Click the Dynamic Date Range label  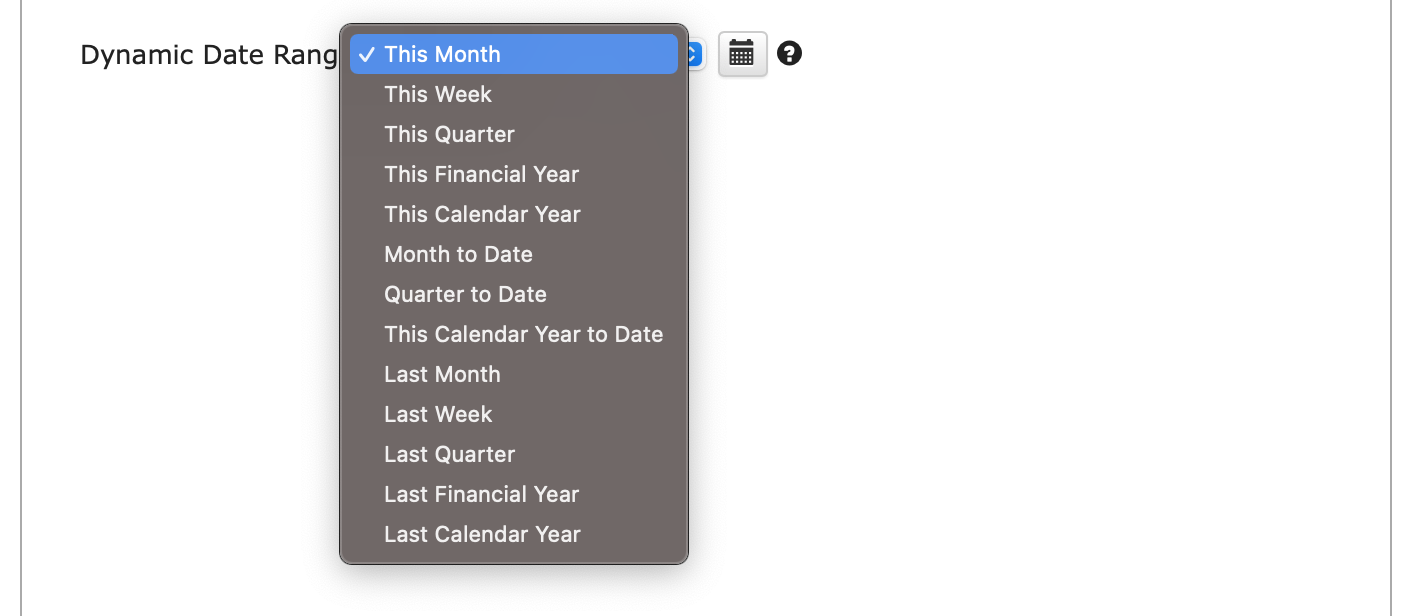coord(209,55)
